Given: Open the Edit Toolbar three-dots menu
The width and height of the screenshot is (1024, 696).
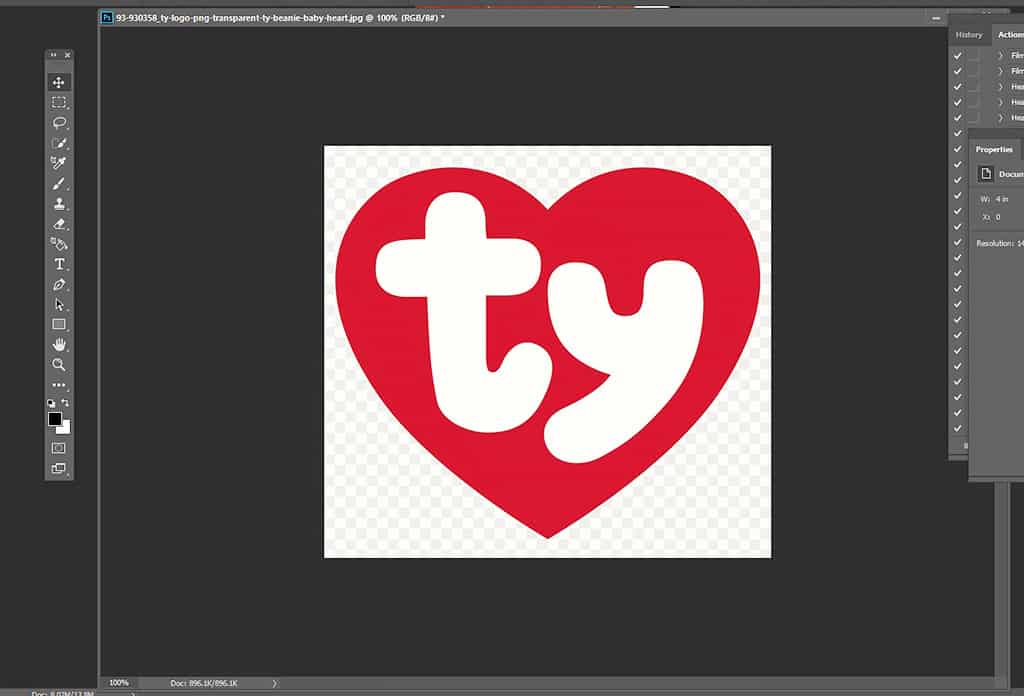Looking at the screenshot, I should (59, 385).
